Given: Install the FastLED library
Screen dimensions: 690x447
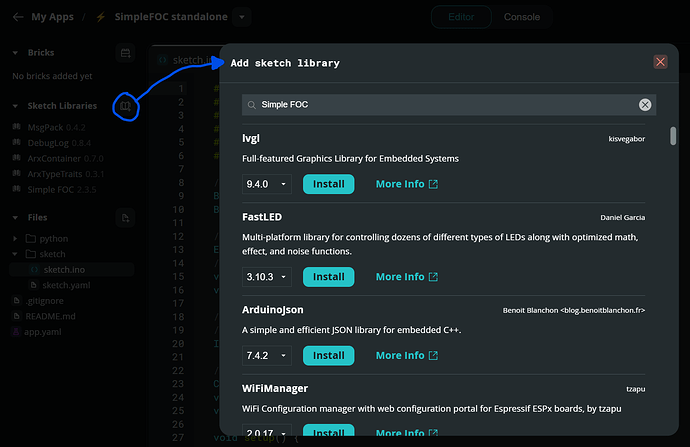Looking at the screenshot, I should point(328,277).
